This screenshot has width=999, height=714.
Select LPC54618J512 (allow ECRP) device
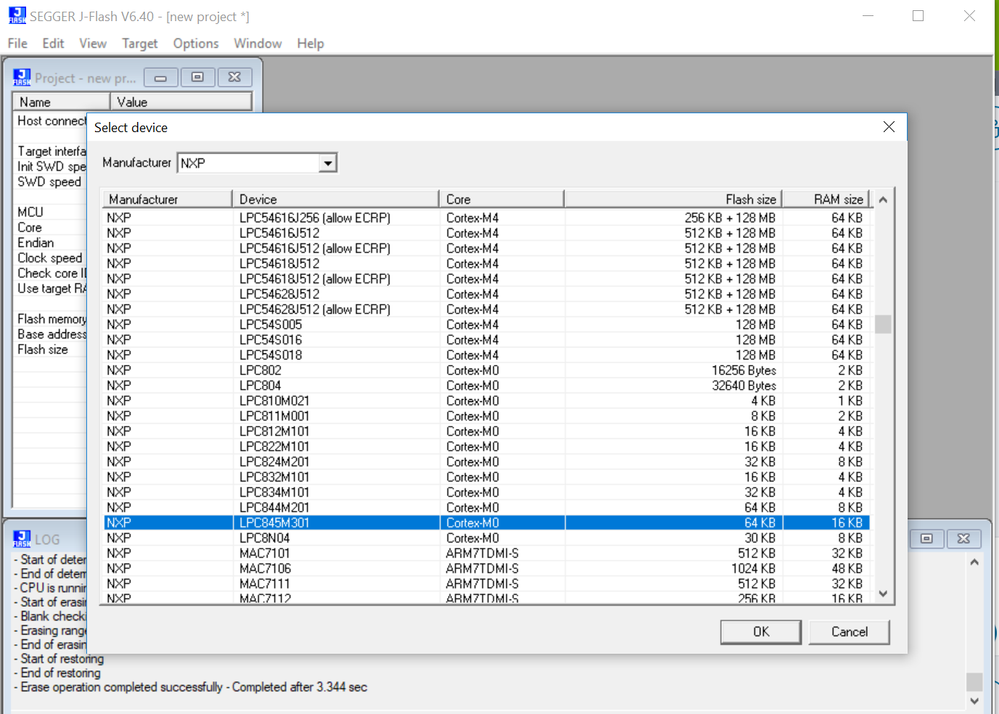point(487,278)
